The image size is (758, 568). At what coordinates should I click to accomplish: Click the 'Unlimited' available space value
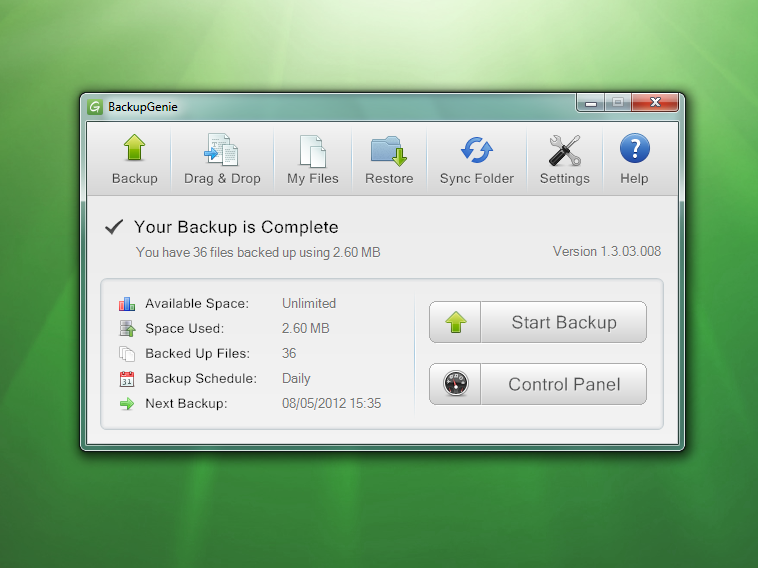(x=309, y=304)
